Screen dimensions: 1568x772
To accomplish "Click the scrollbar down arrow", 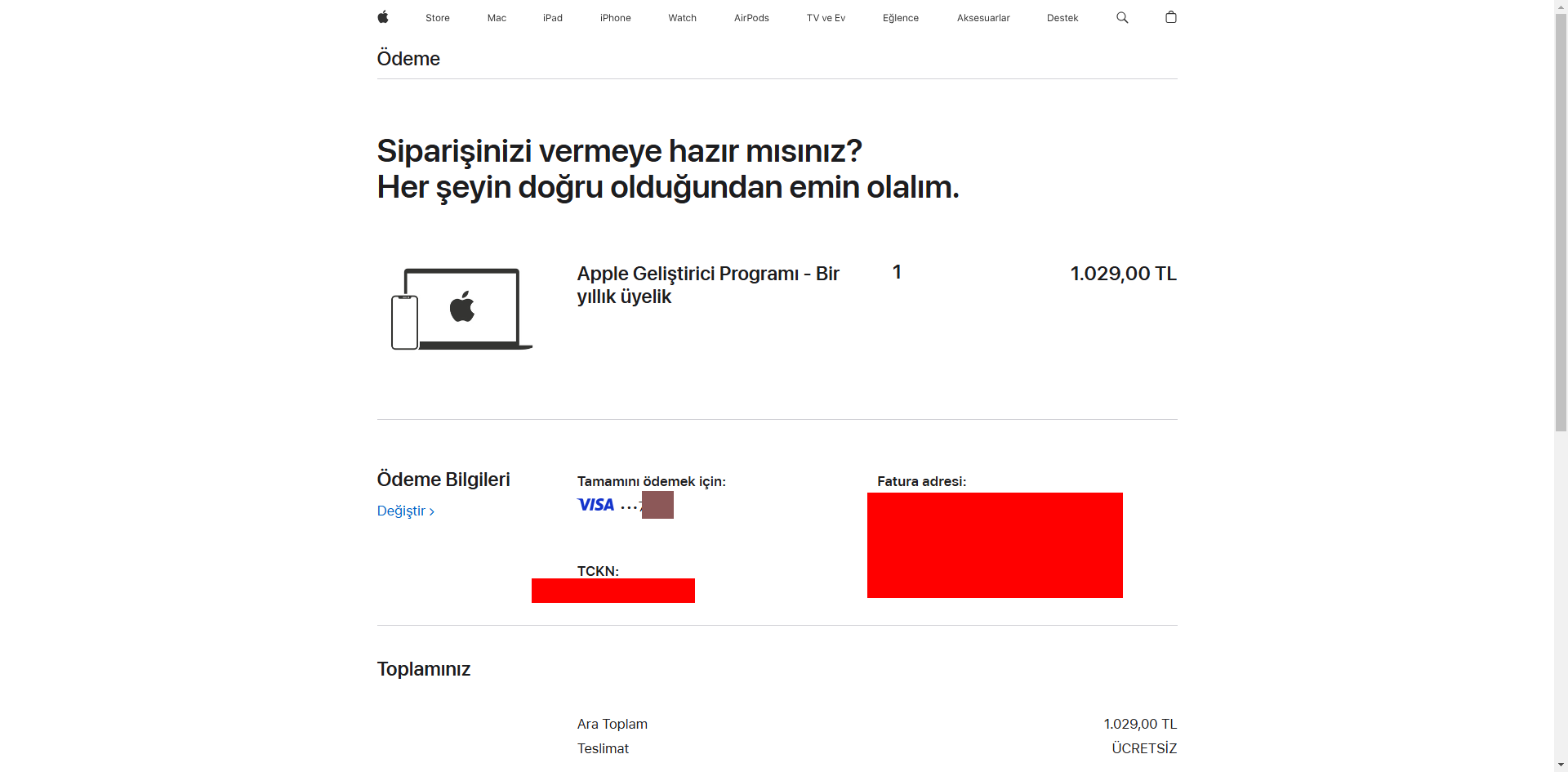I will 1561,765.
